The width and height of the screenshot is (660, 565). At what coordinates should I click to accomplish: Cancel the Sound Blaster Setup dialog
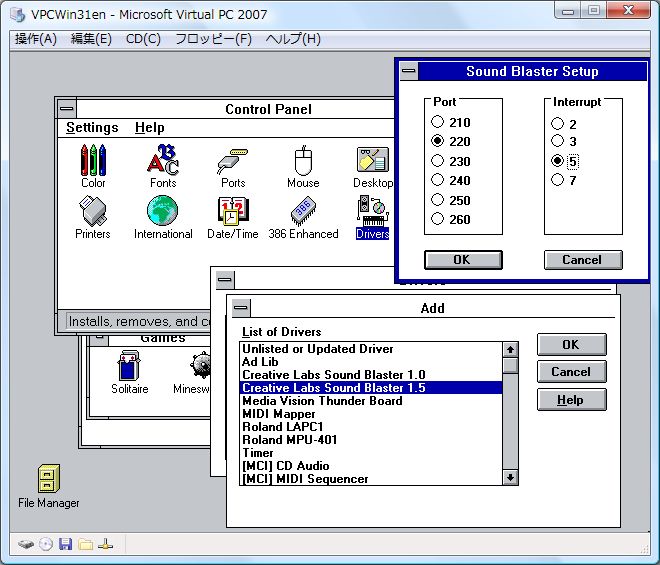[x=583, y=260]
